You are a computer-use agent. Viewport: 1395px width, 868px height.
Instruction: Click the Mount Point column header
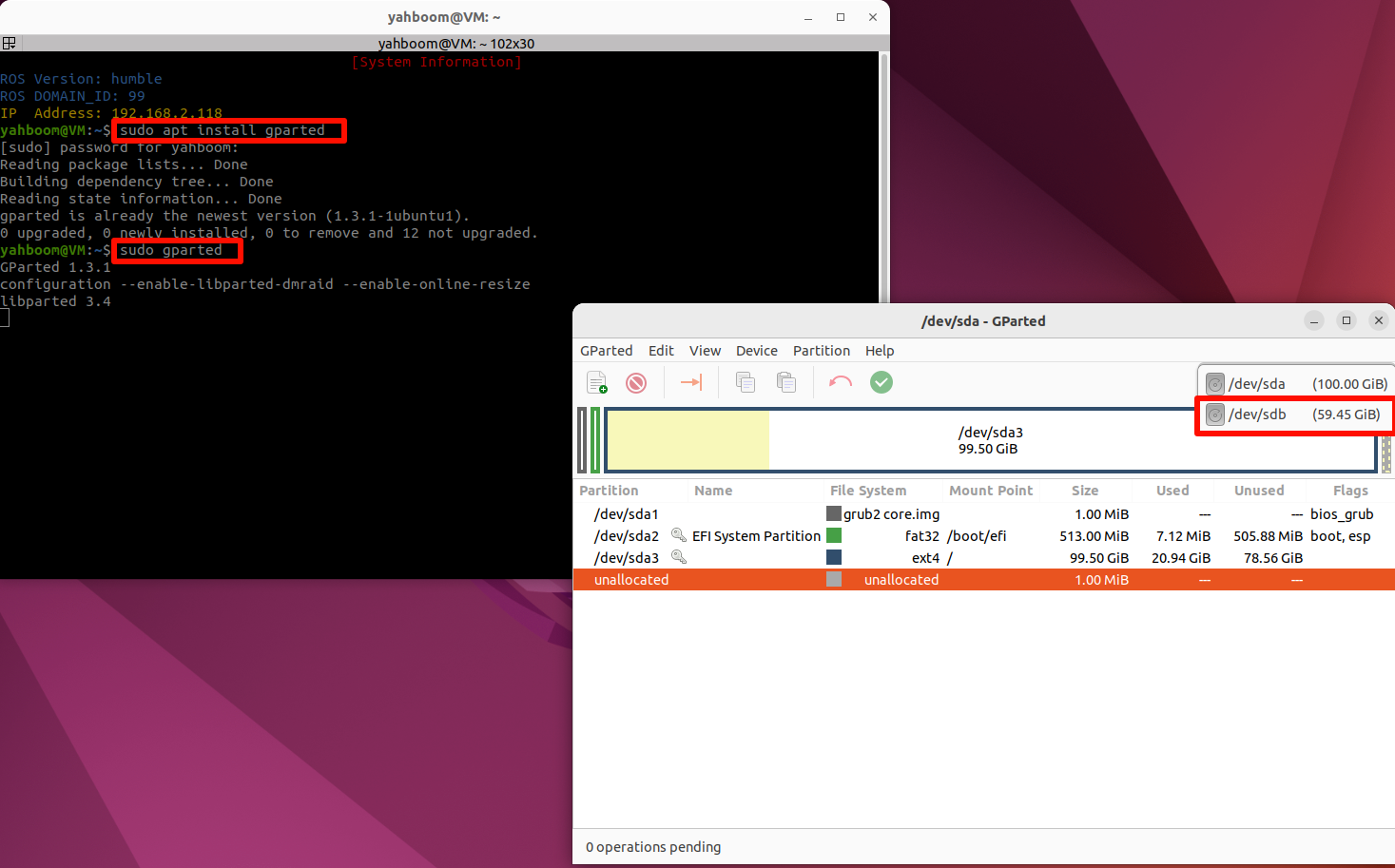click(991, 491)
